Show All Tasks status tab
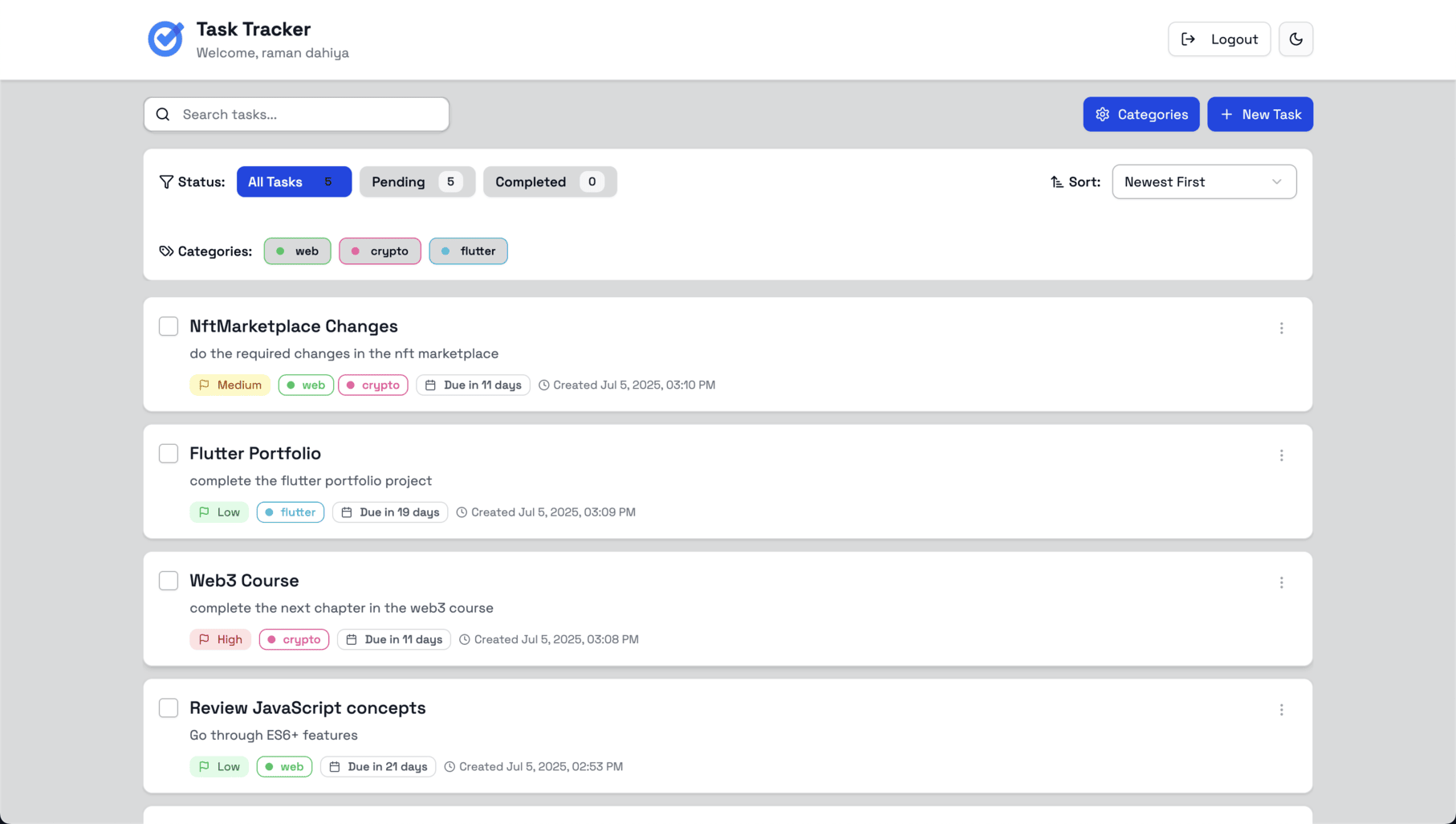 [294, 182]
